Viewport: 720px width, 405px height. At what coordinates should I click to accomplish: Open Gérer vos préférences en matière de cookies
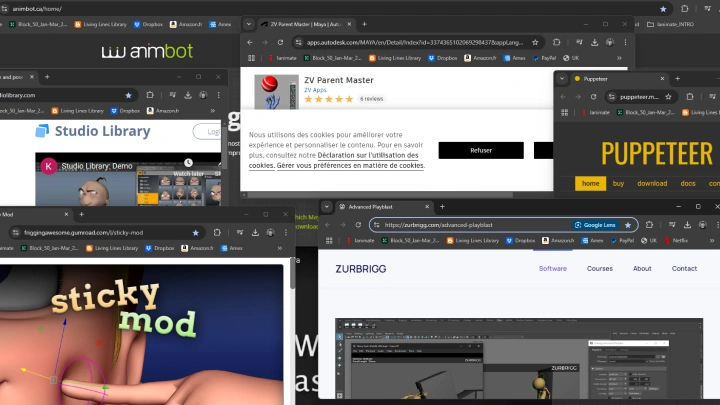pos(350,165)
